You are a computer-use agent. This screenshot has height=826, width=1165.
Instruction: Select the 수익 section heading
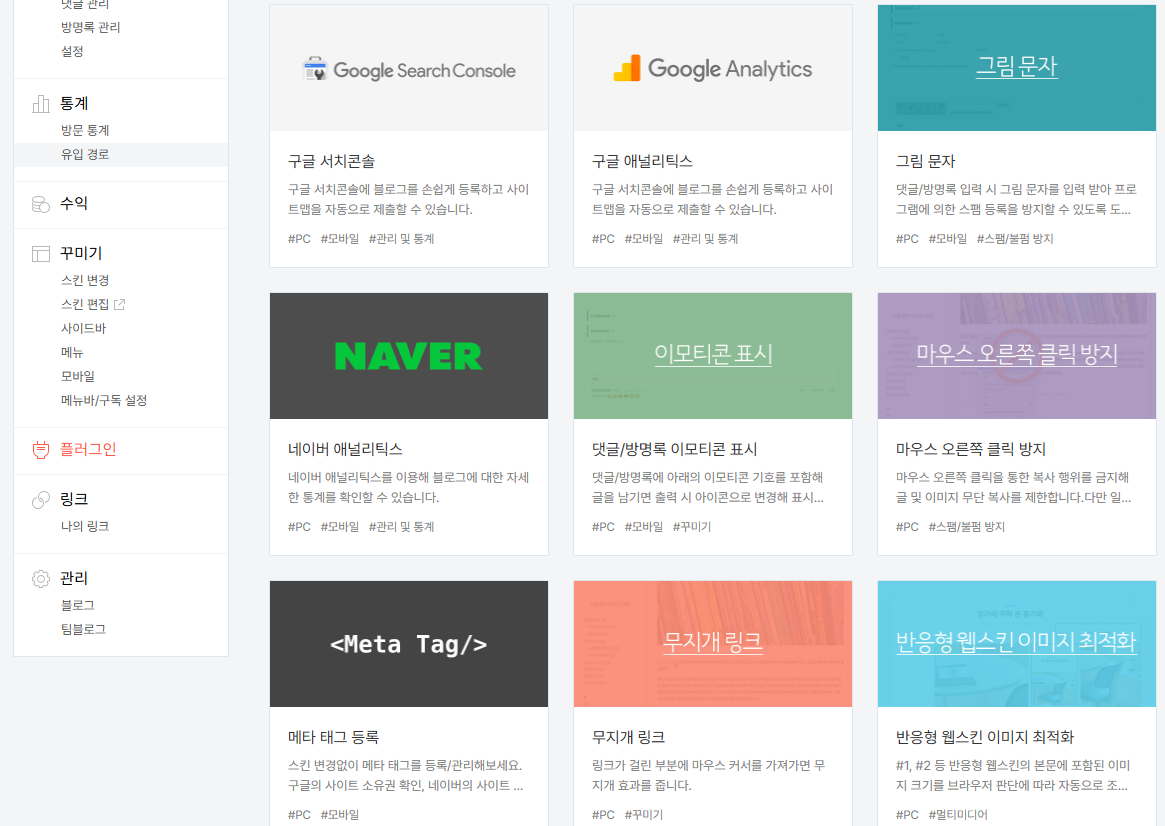click(74, 204)
